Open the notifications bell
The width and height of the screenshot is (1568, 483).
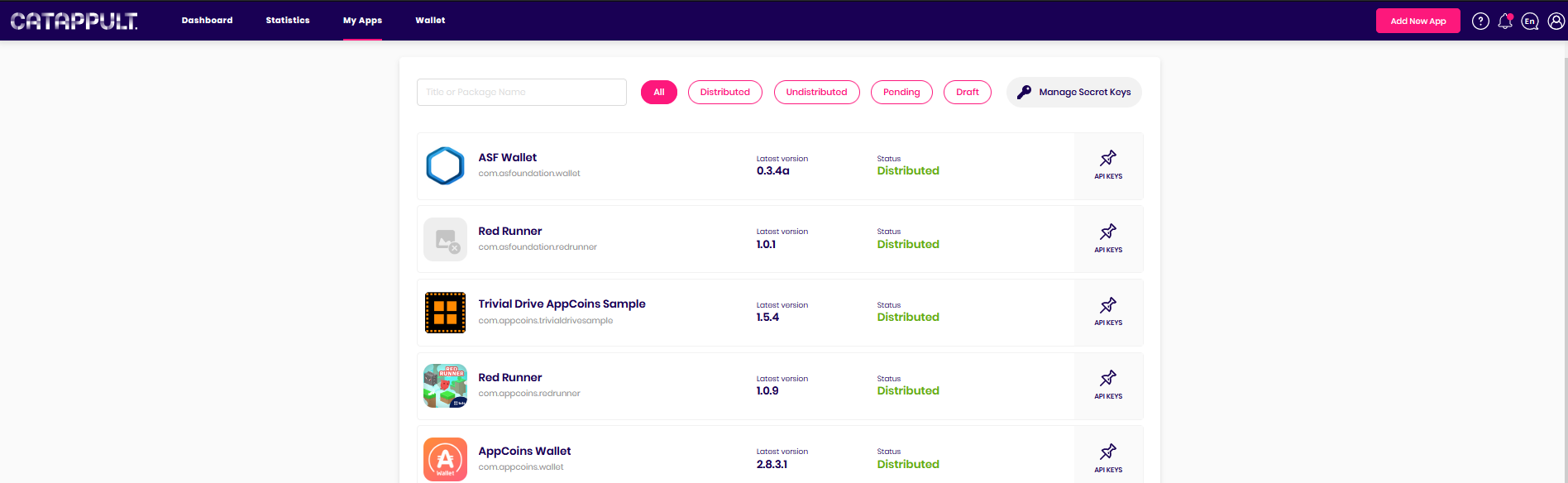click(1505, 21)
